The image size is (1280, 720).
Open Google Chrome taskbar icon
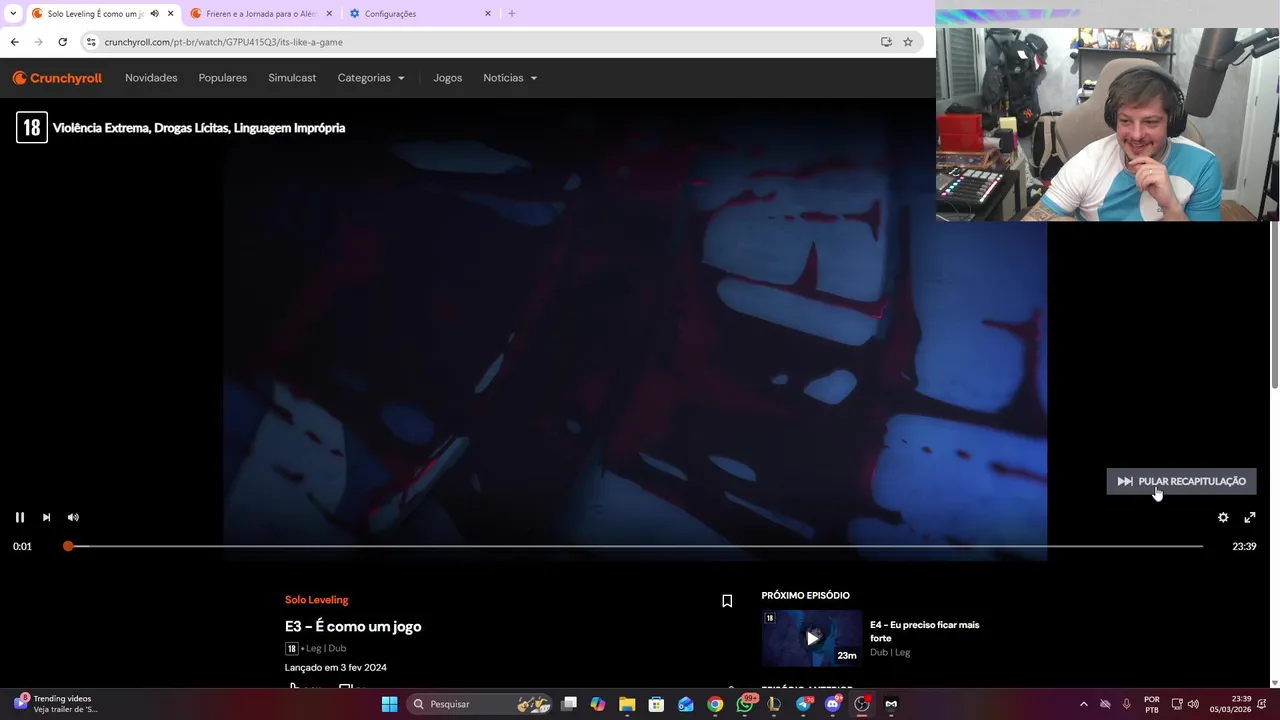715,704
